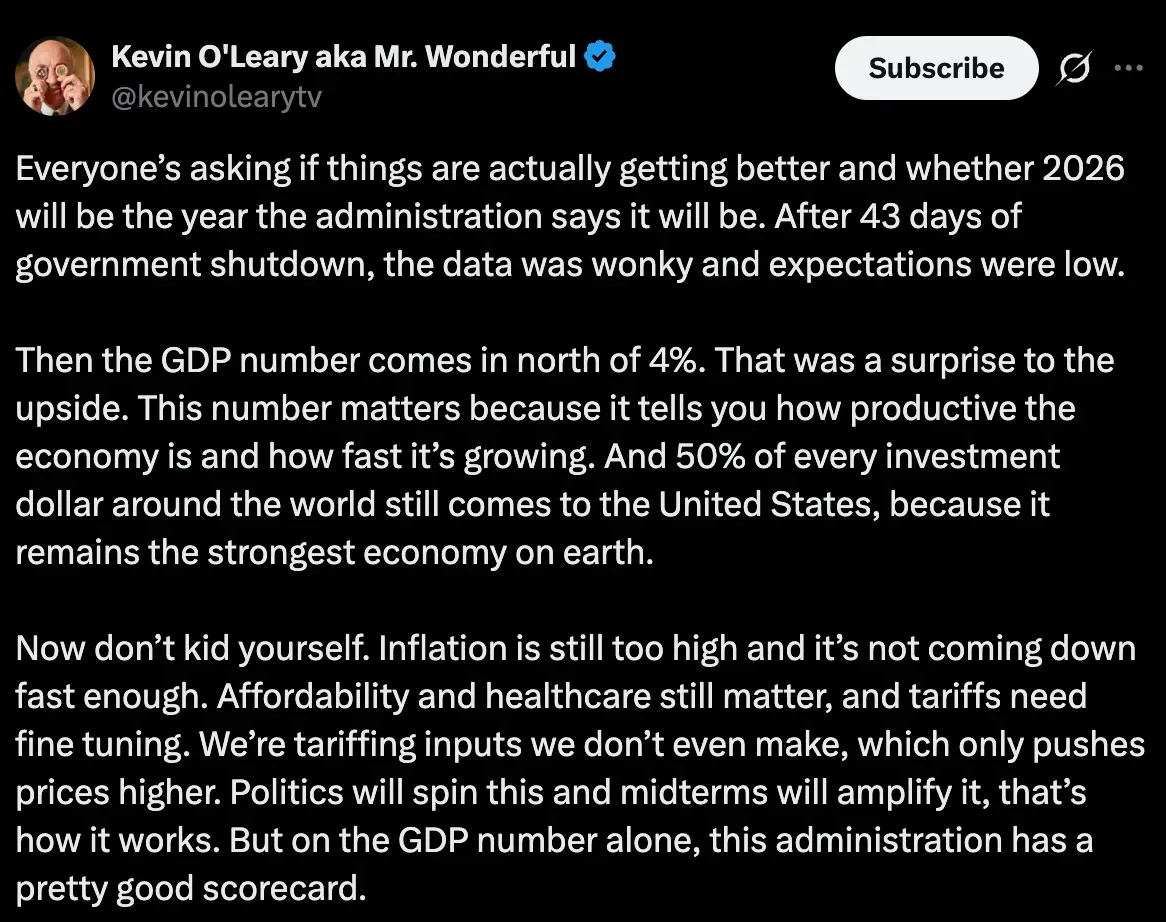Click Kevin O'Leary's profile avatar
The image size is (1166, 922).
click(x=55, y=76)
